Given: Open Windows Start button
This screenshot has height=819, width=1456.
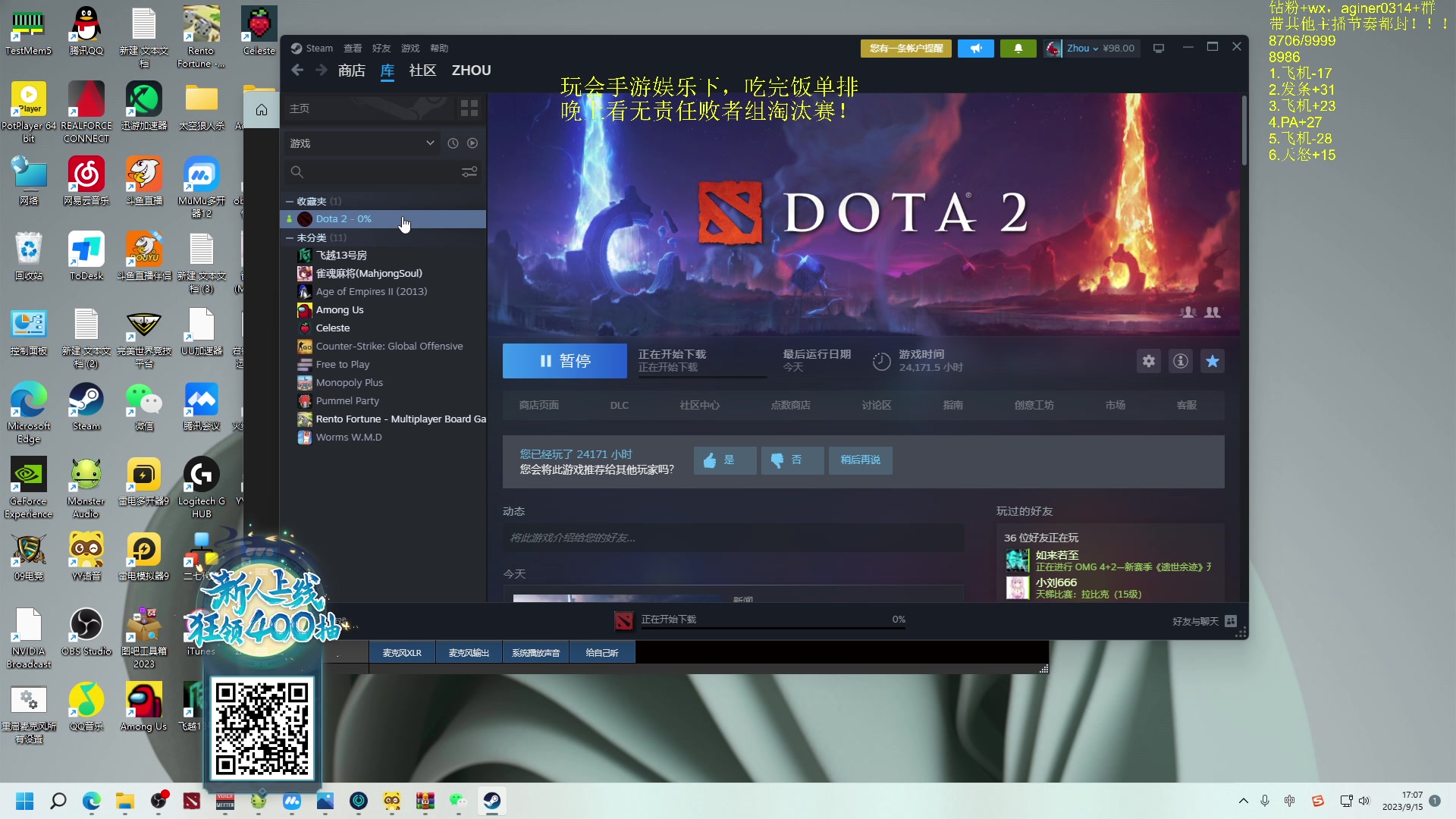Looking at the screenshot, I should click(x=25, y=801).
